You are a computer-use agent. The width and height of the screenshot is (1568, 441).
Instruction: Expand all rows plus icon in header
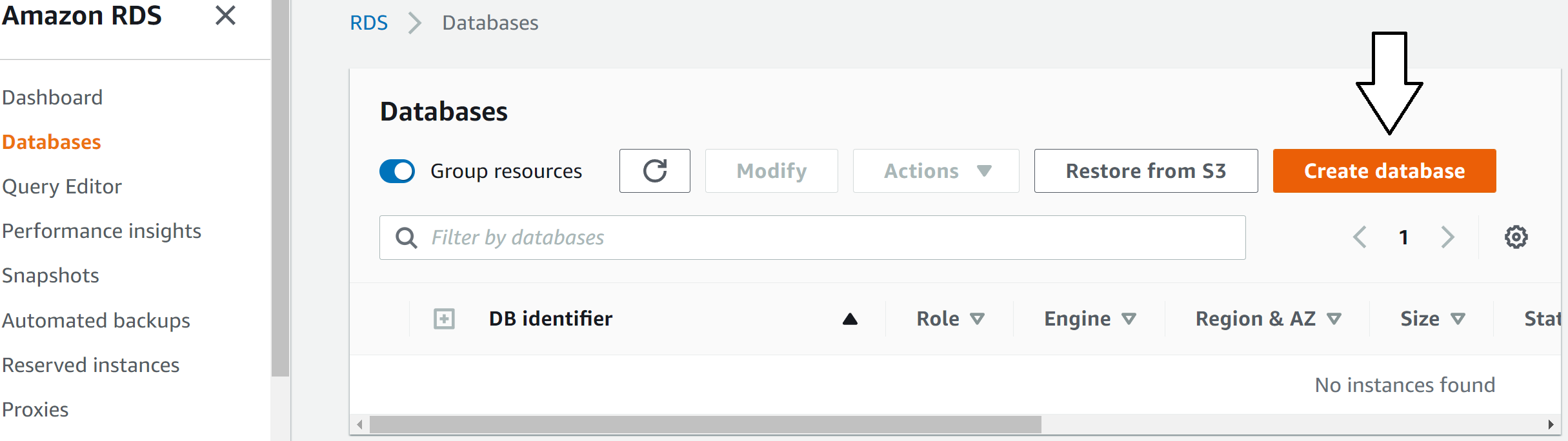[444, 318]
